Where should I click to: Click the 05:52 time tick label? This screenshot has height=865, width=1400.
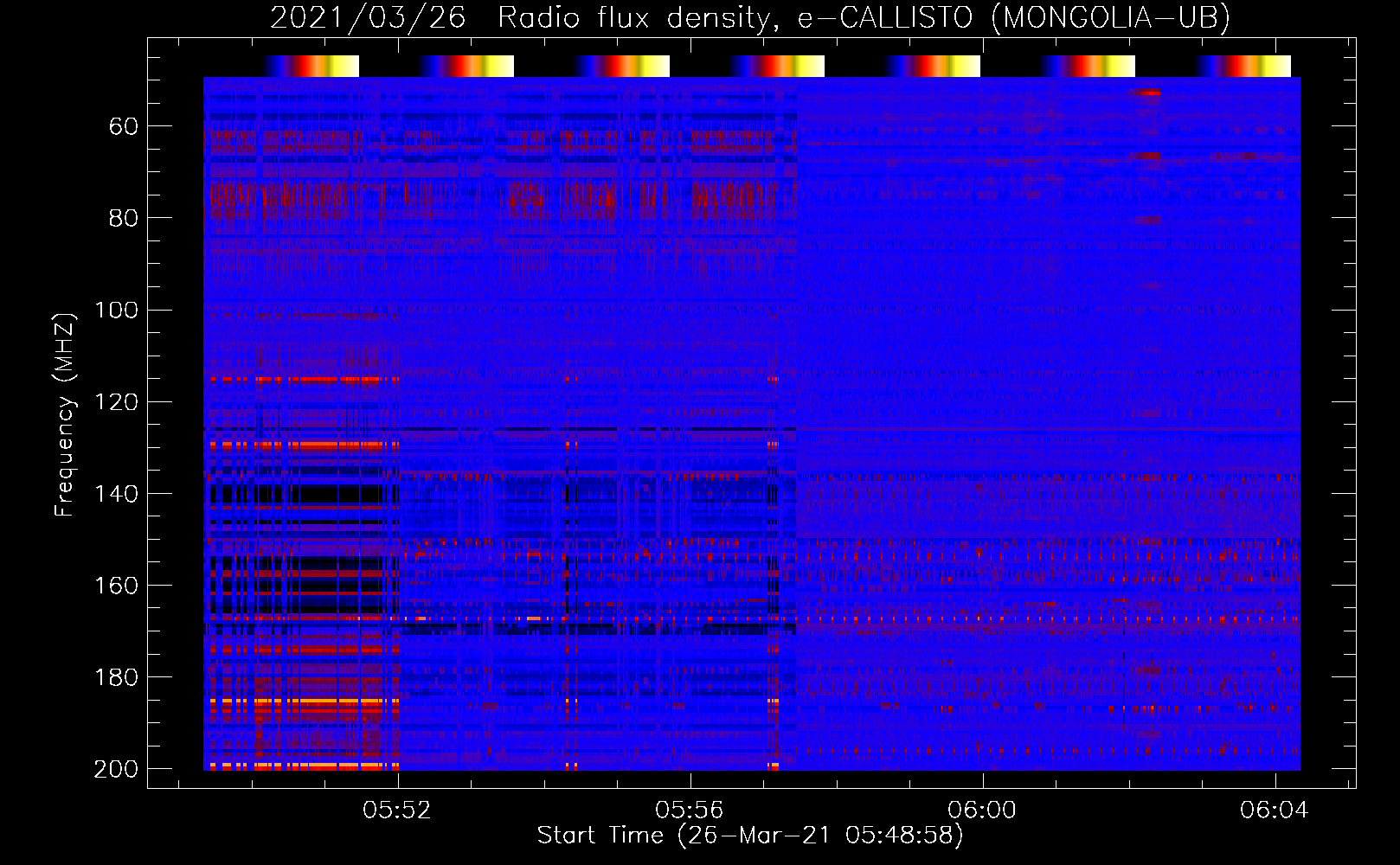pos(397,811)
